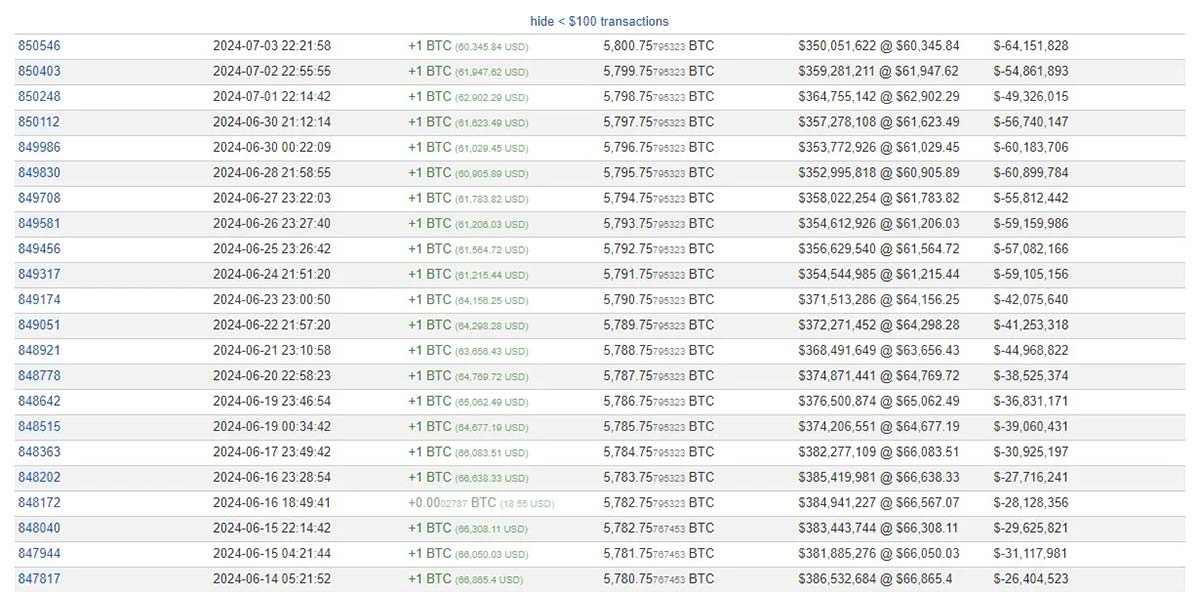Open block 849051 link
This screenshot has height=592, width=1200.
pos(39,325)
